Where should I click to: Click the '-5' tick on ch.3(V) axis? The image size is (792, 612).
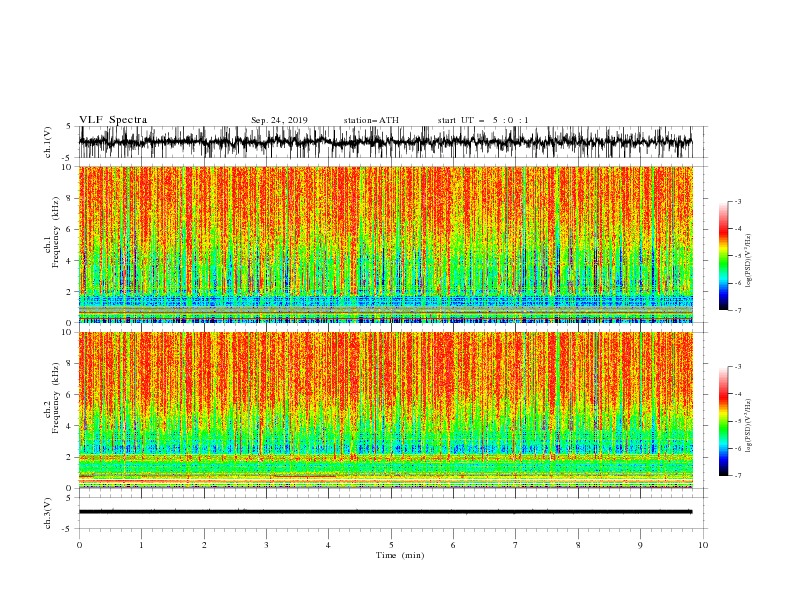coord(68,530)
